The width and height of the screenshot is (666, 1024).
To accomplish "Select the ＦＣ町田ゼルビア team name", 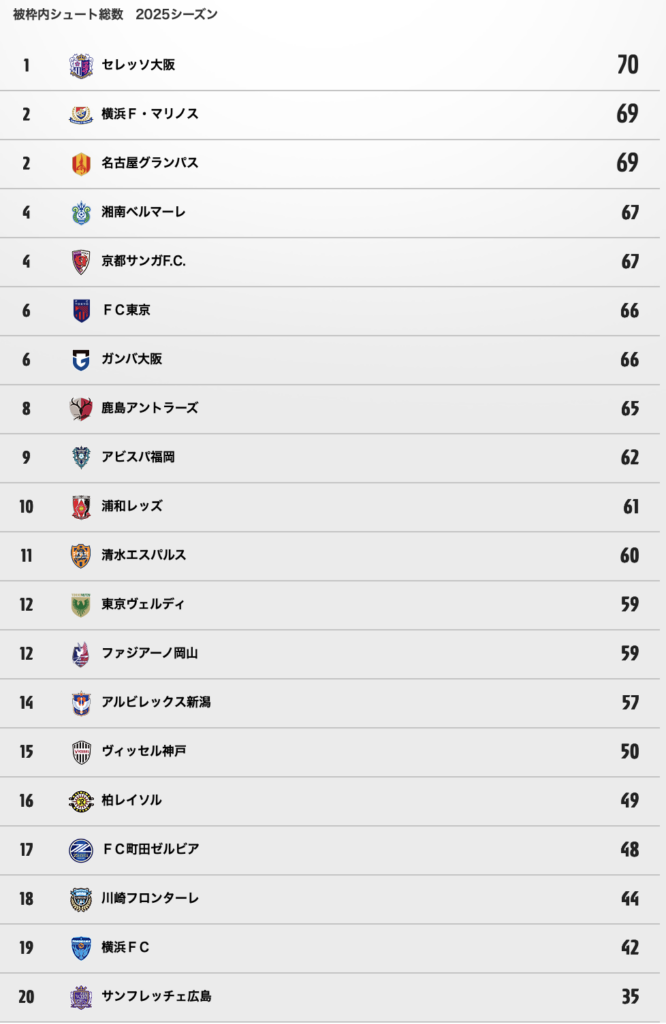I will 151,849.
